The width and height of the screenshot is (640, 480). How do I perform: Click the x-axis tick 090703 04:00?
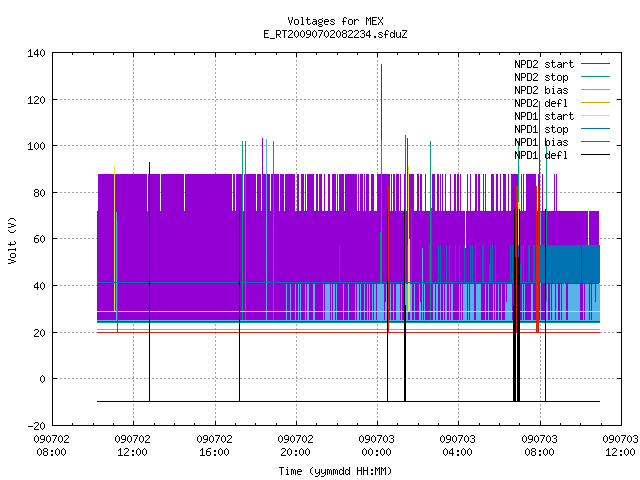click(457, 446)
